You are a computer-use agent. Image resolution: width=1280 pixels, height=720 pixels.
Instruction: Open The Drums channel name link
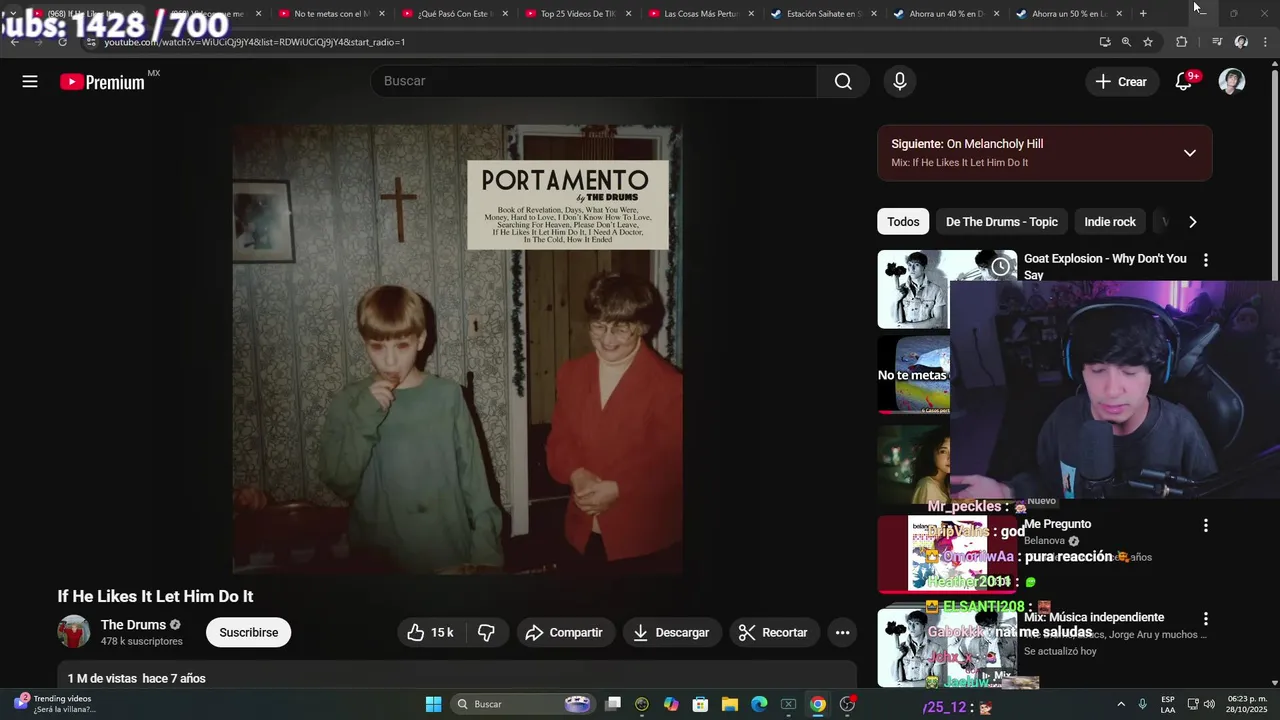coord(133,625)
